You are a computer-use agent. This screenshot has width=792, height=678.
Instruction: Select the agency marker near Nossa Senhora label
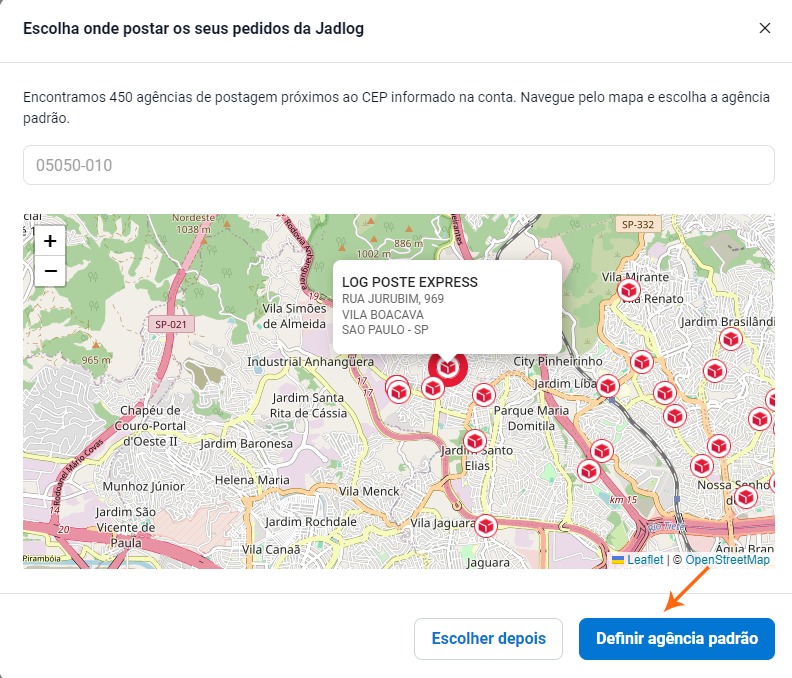[x=746, y=498]
